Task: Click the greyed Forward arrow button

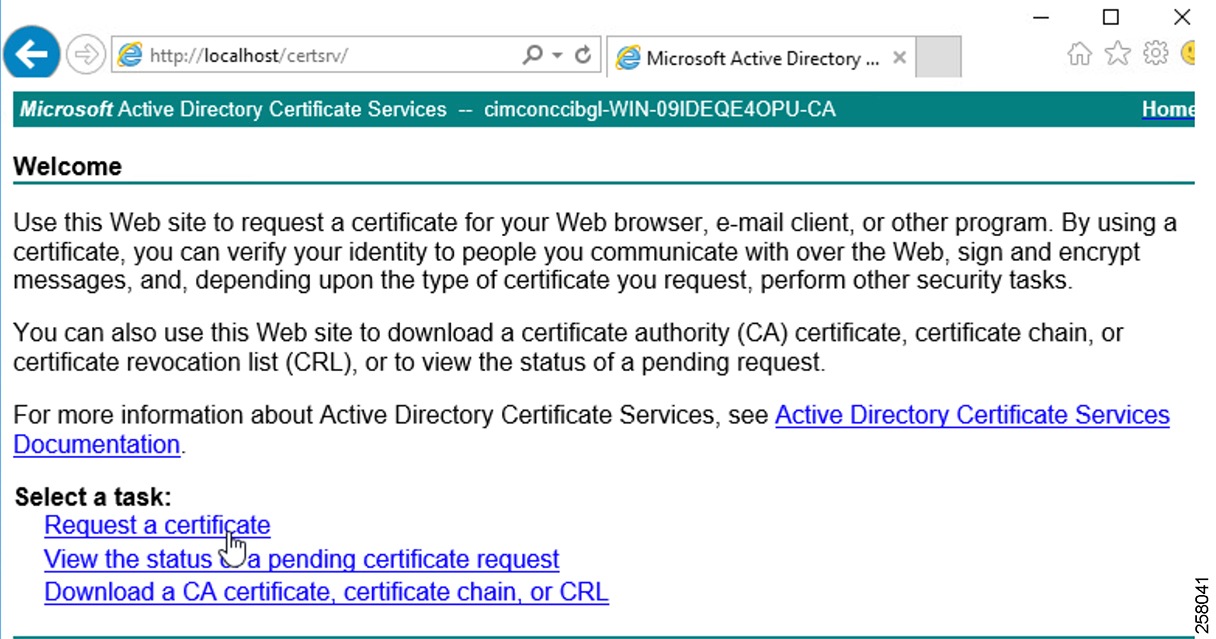Action: tap(86, 55)
